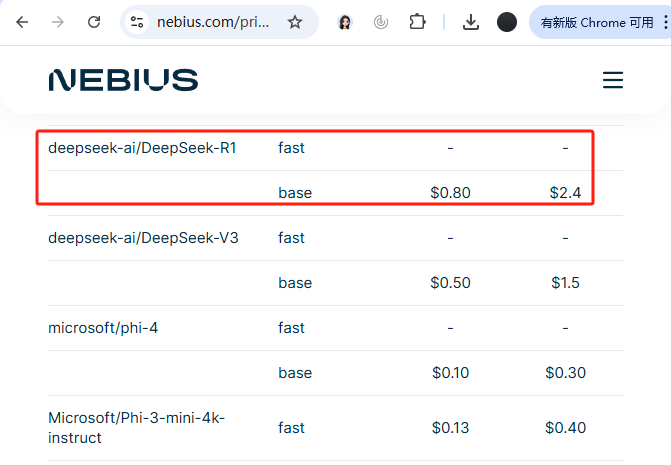671x465 pixels.
Task: Click base under the DeepSeek-V3 row
Action: click(x=295, y=283)
